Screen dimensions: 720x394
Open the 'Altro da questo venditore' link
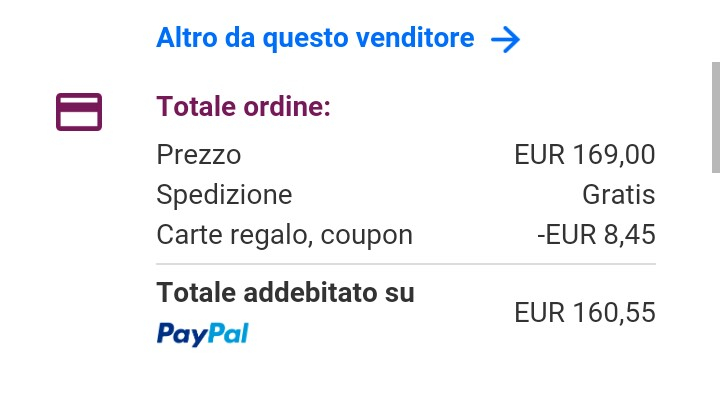pyautogui.click(x=315, y=38)
